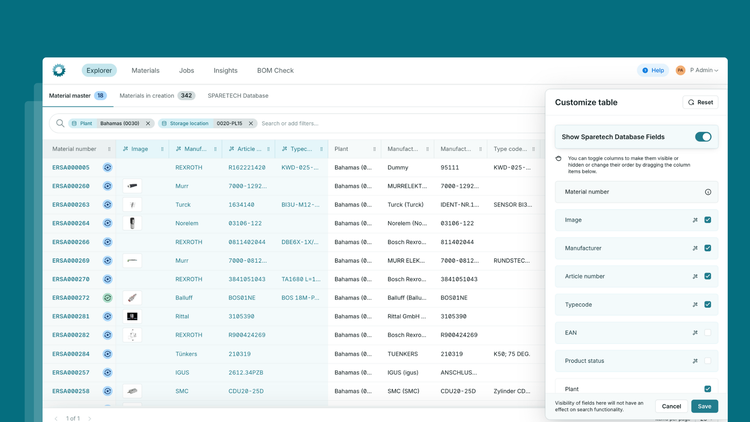750x422 pixels.
Task: Click the status icon for ERSA000258
Action: (108, 391)
